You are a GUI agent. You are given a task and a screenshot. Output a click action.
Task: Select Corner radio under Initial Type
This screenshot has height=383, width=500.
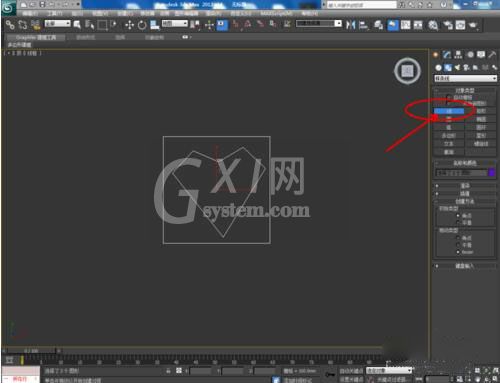(458, 216)
